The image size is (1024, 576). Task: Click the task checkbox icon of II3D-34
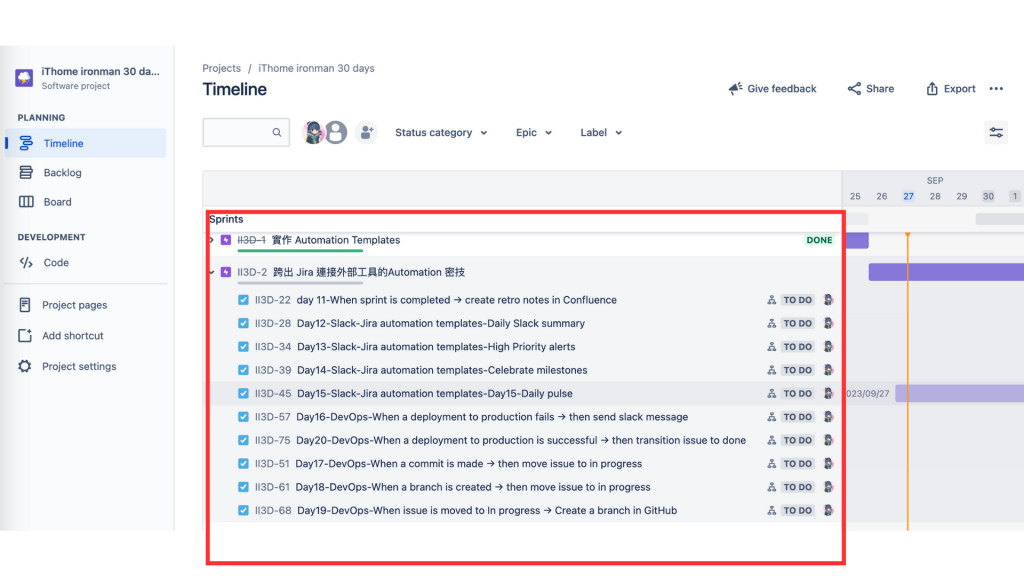[243, 347]
